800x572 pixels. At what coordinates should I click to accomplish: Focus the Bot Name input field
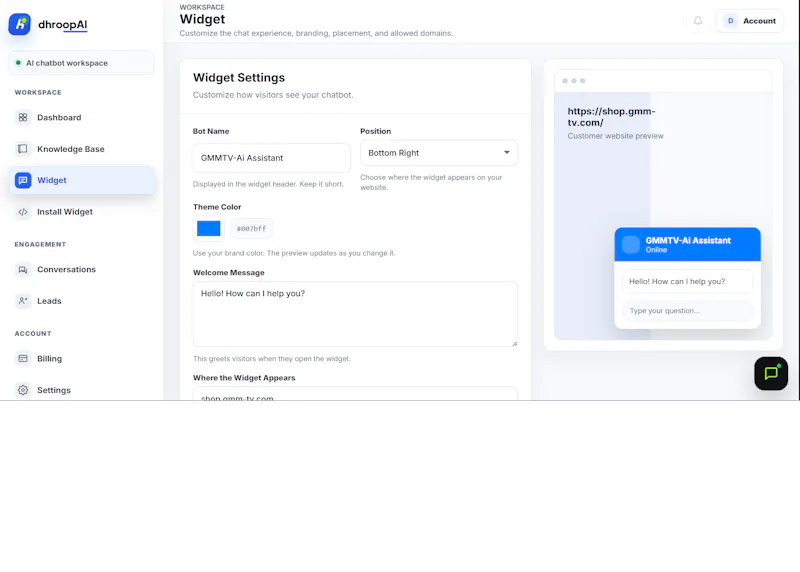[x=271, y=158]
